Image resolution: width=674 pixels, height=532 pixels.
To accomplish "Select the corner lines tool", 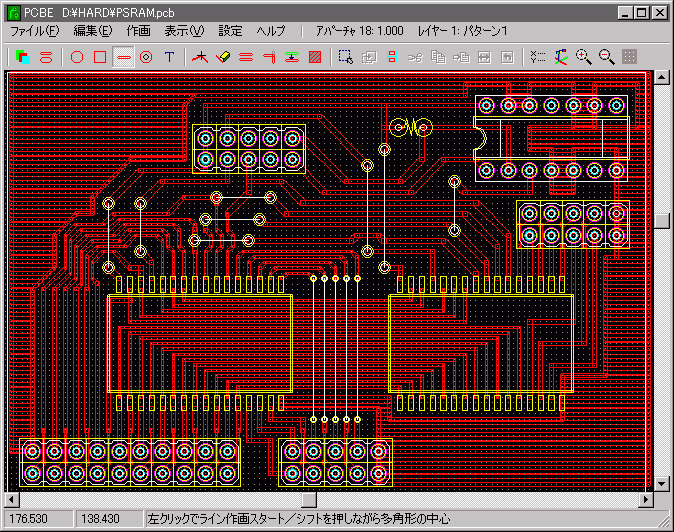I will 270,57.
